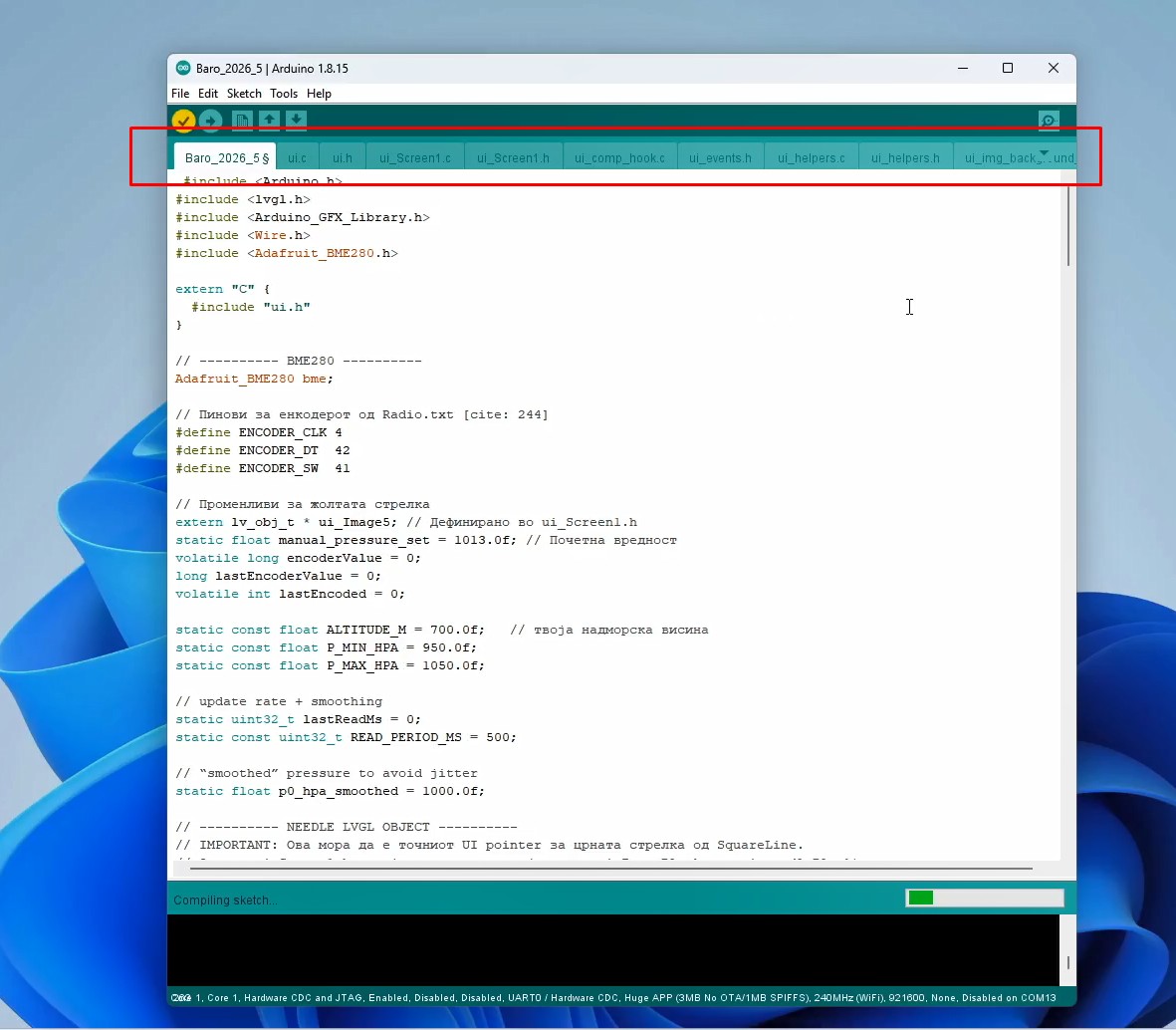The width and height of the screenshot is (1176, 1030).
Task: Click the Arduino logo in title bar
Action: [183, 69]
